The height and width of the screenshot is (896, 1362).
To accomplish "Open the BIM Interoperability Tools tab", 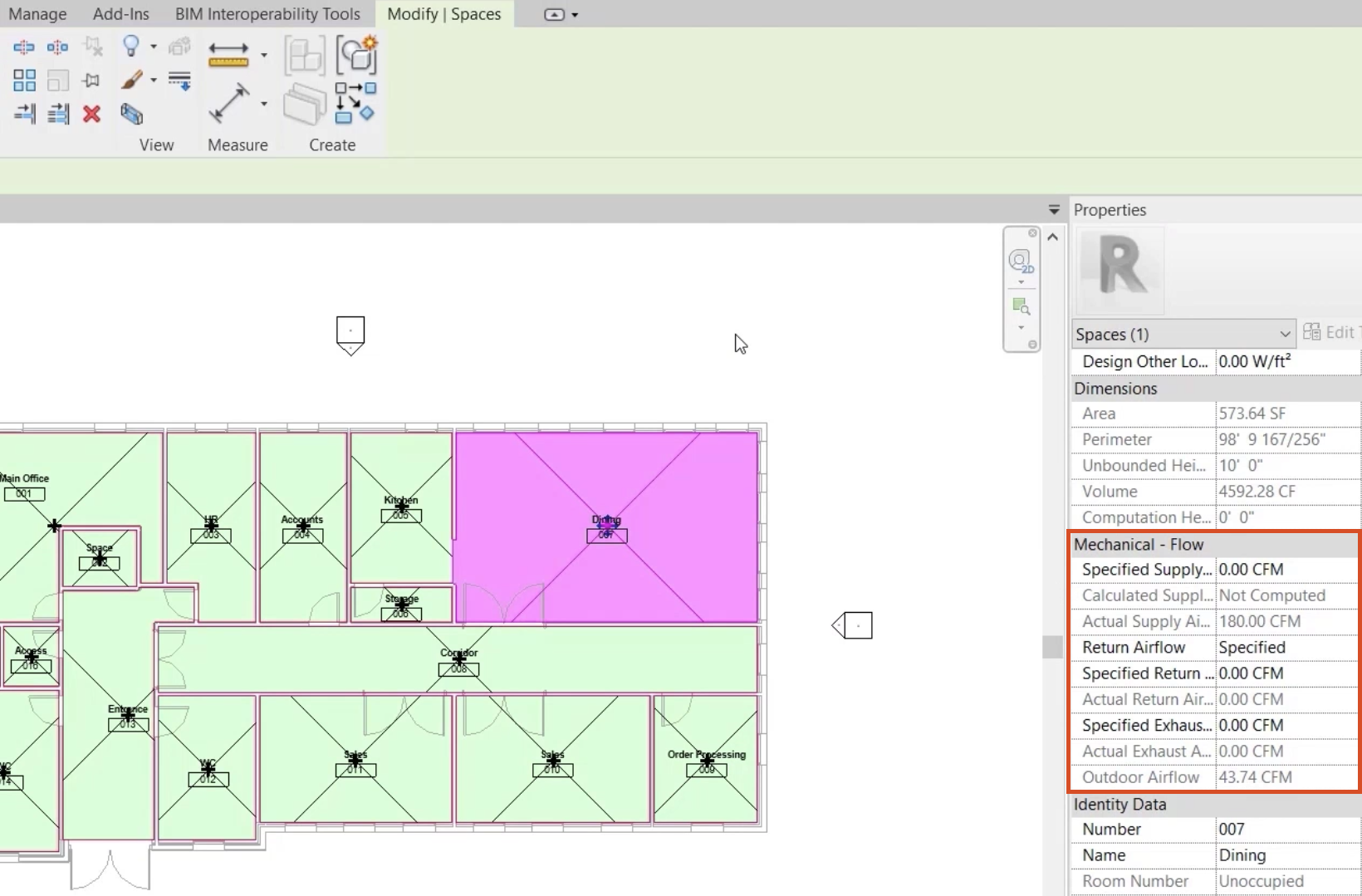I will tap(267, 14).
